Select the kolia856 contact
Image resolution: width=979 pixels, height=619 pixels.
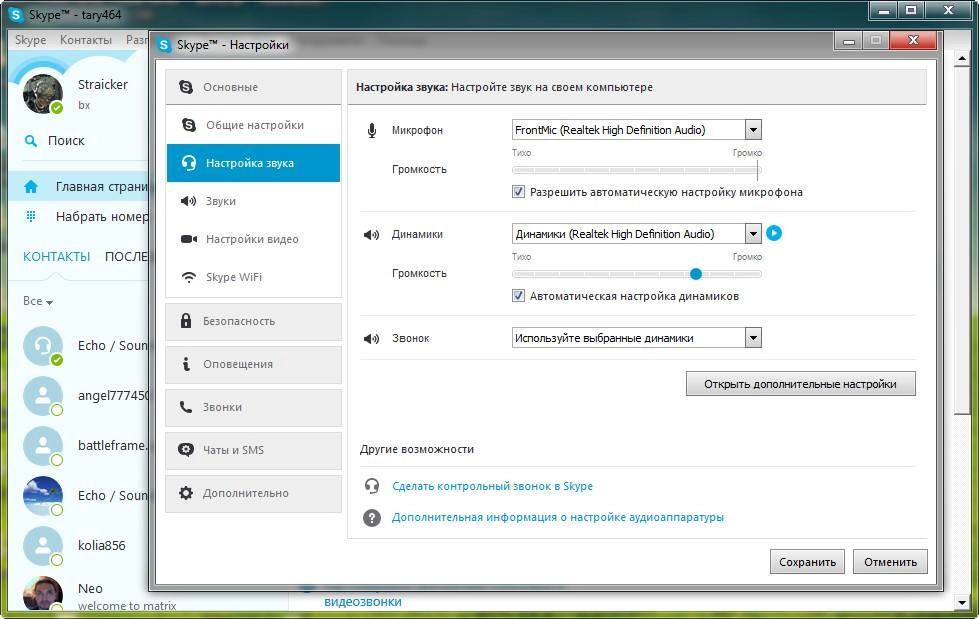pos(79,545)
